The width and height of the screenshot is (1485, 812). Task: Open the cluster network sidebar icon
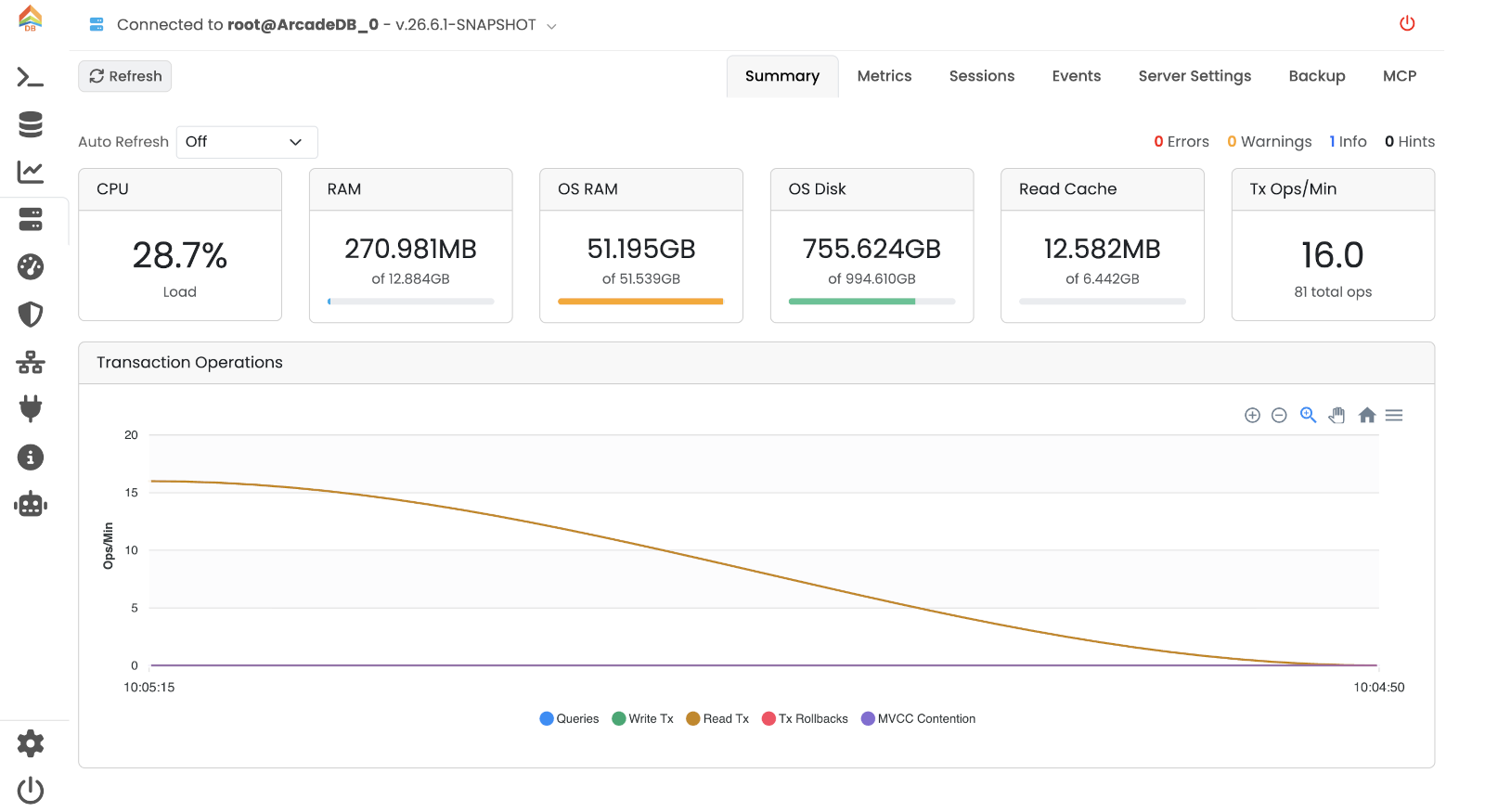31,362
